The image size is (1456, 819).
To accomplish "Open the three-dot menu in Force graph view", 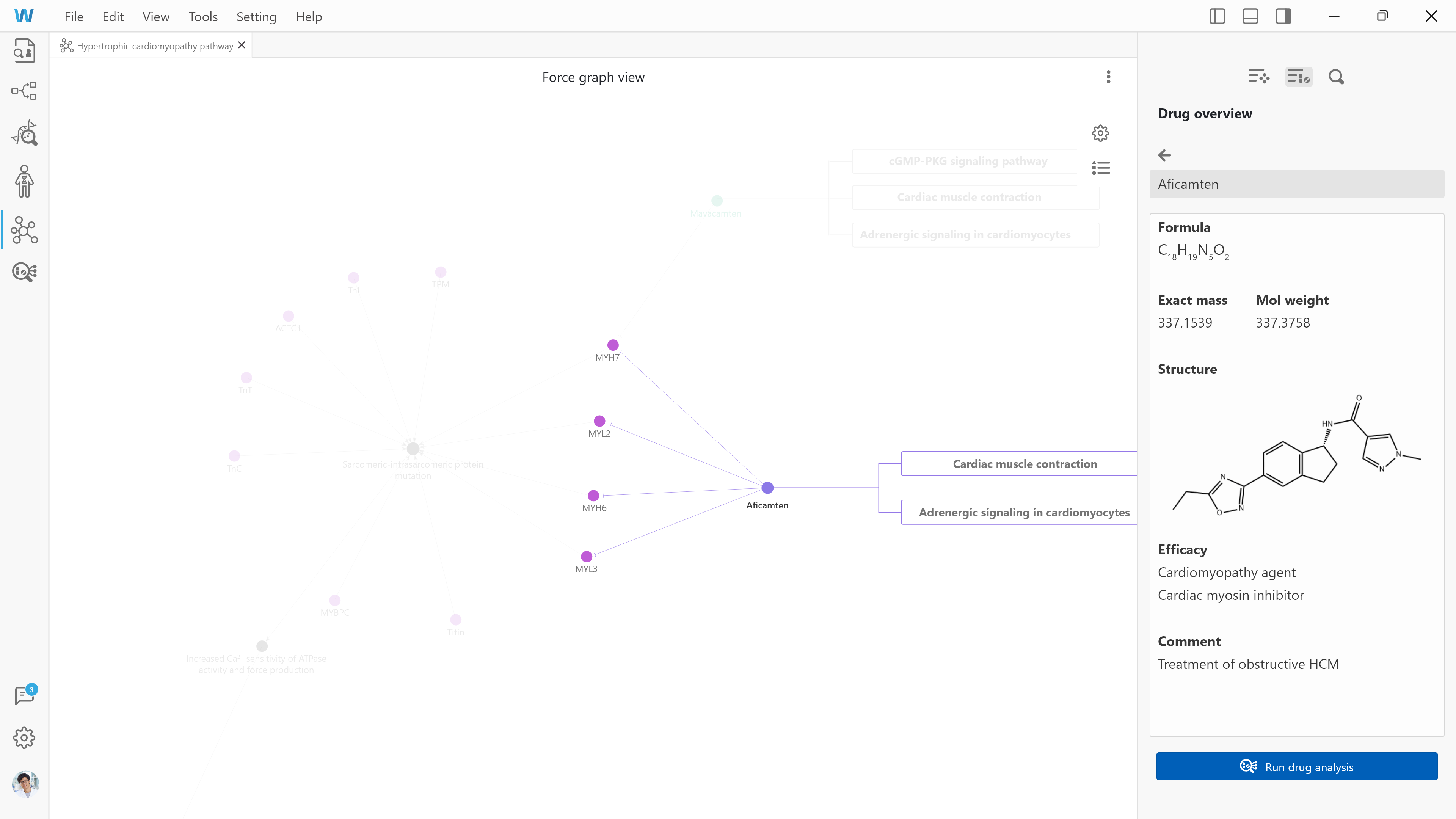I will [x=1108, y=77].
